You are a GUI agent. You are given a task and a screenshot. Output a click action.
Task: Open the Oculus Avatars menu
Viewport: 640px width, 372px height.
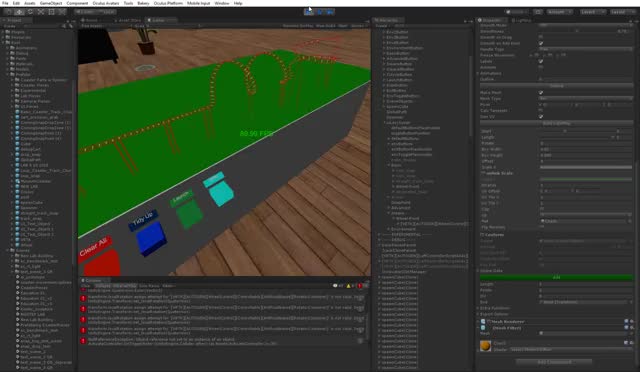[x=106, y=3]
